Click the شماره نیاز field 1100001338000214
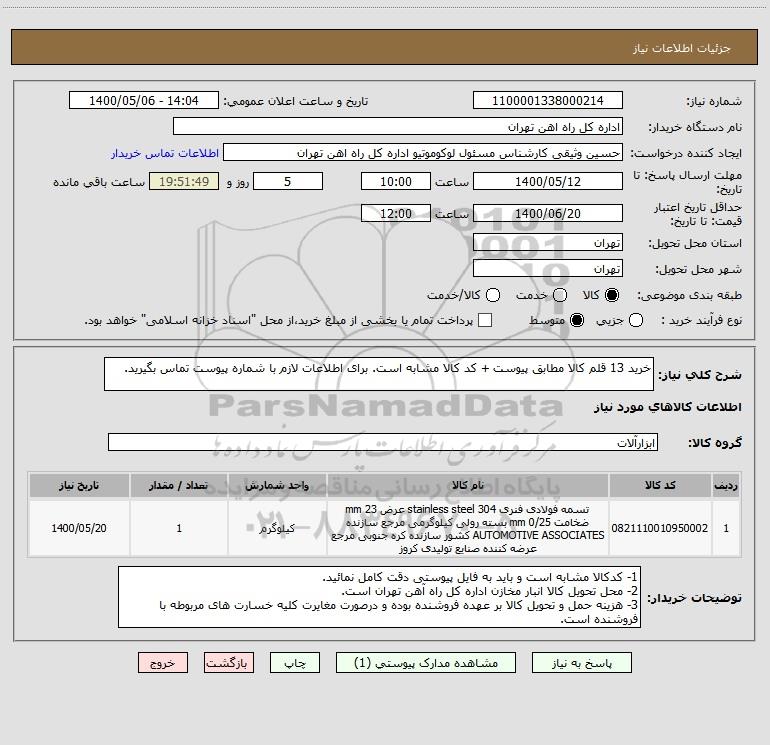 [548, 101]
